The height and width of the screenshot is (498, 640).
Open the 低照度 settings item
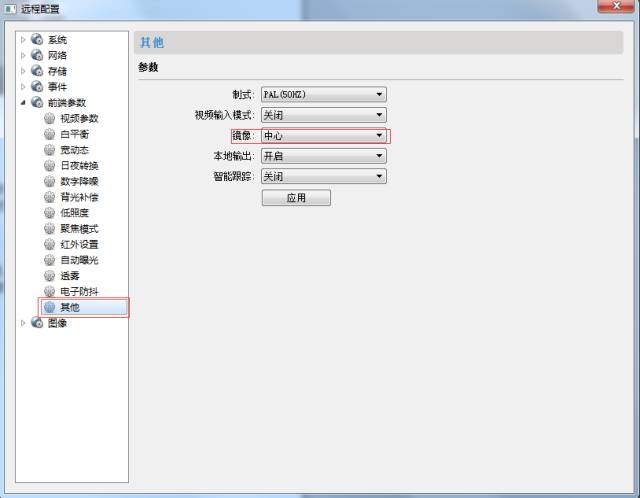[x=73, y=213]
